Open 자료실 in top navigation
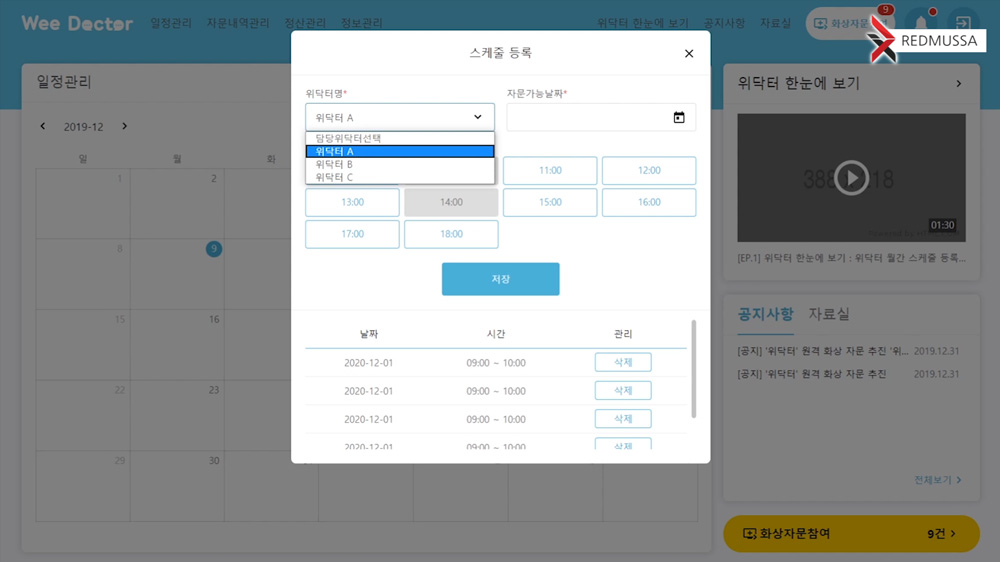Viewport: 1000px width, 562px height. pos(776,23)
